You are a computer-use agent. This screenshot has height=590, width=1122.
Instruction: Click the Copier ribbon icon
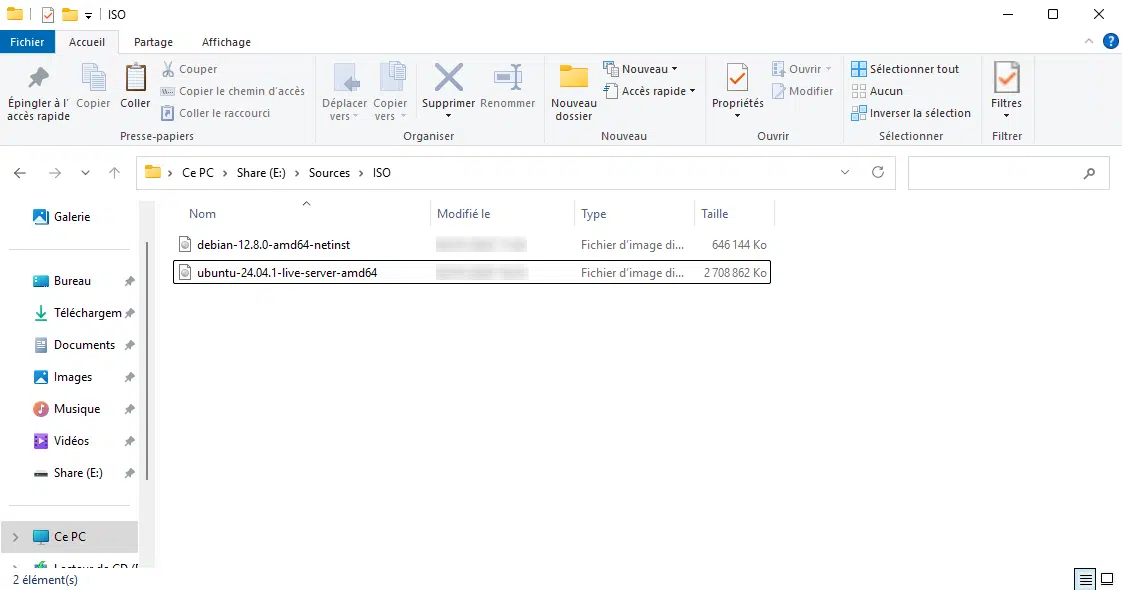[x=93, y=79]
